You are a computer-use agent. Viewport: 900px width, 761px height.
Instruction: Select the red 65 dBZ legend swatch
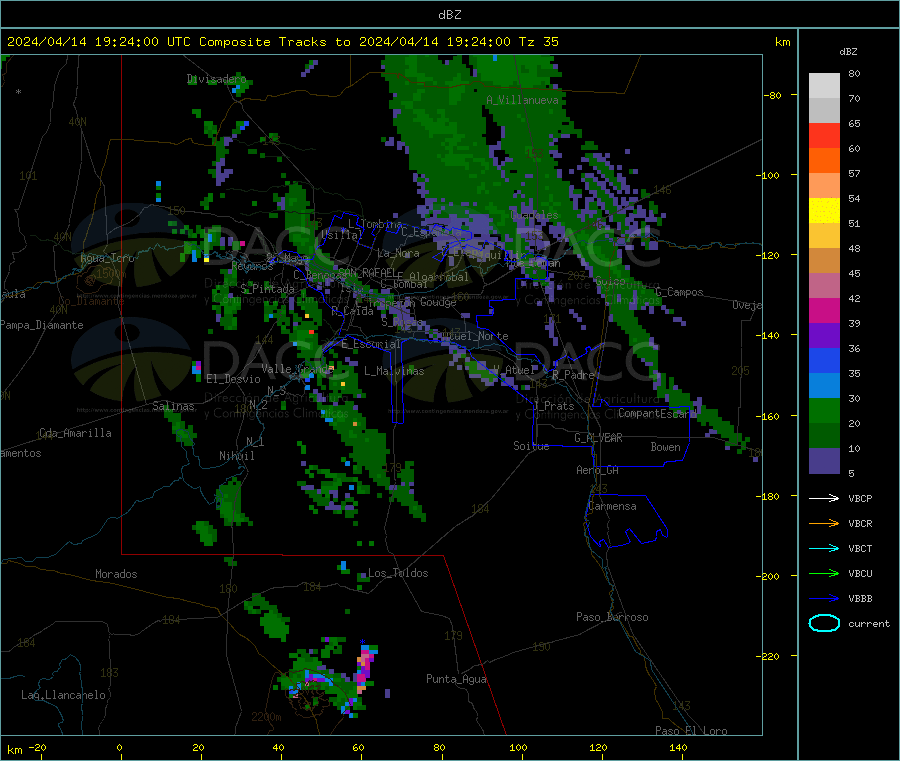pyautogui.click(x=824, y=135)
